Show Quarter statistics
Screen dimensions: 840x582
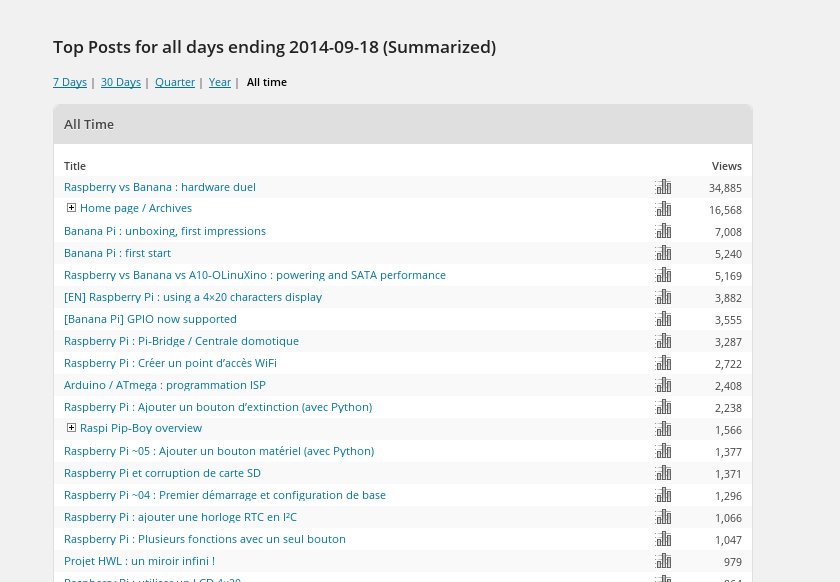[x=175, y=82]
